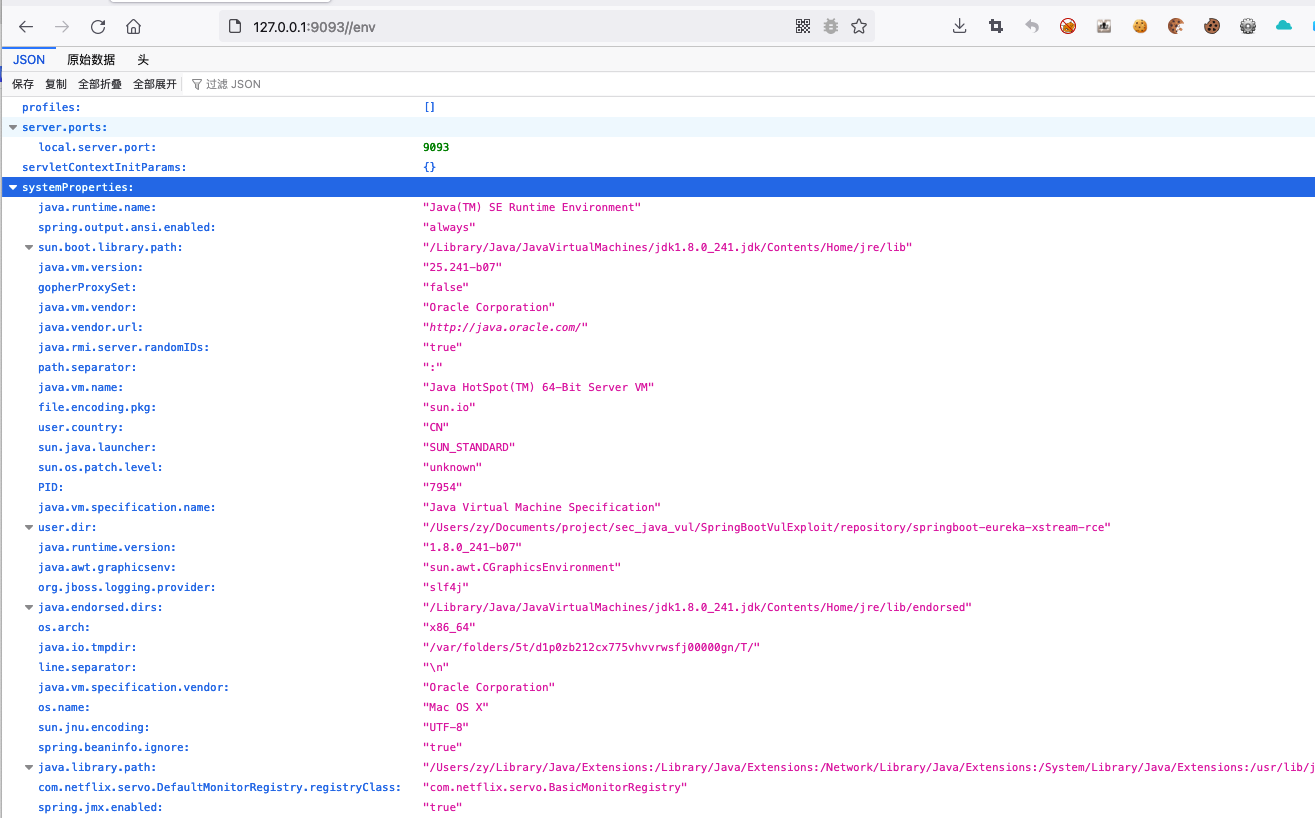Toggle the user.dir arrow
1315x818 pixels.
29,527
